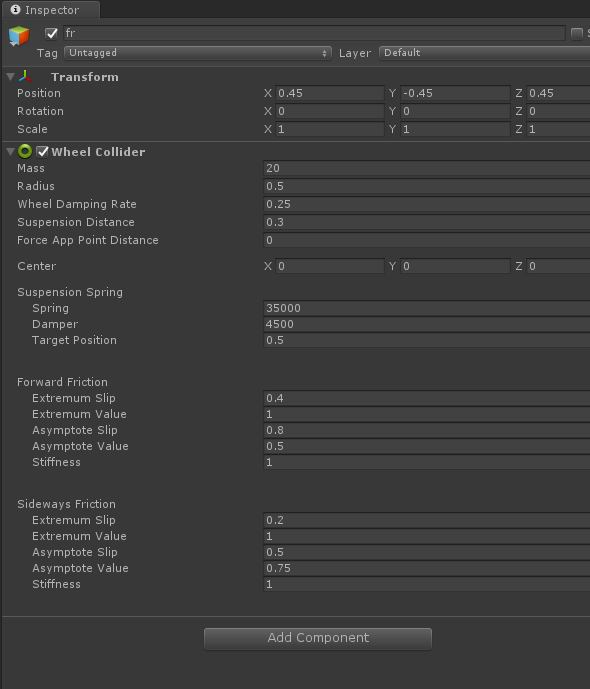
Task: Click the Add Component button
Action: (x=318, y=638)
